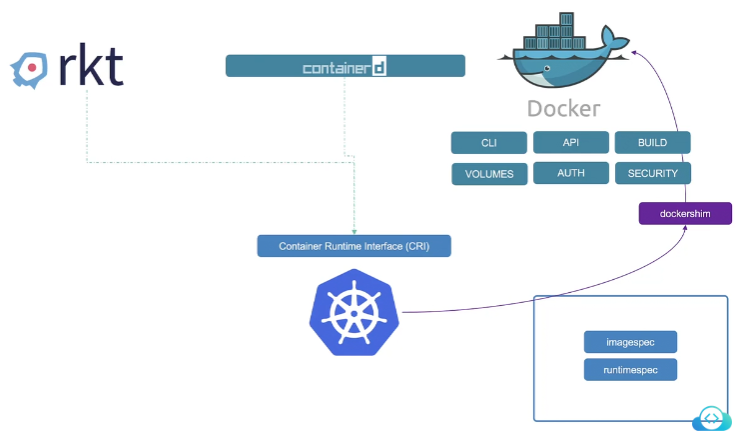
Task: Click the API box
Action: (570, 142)
